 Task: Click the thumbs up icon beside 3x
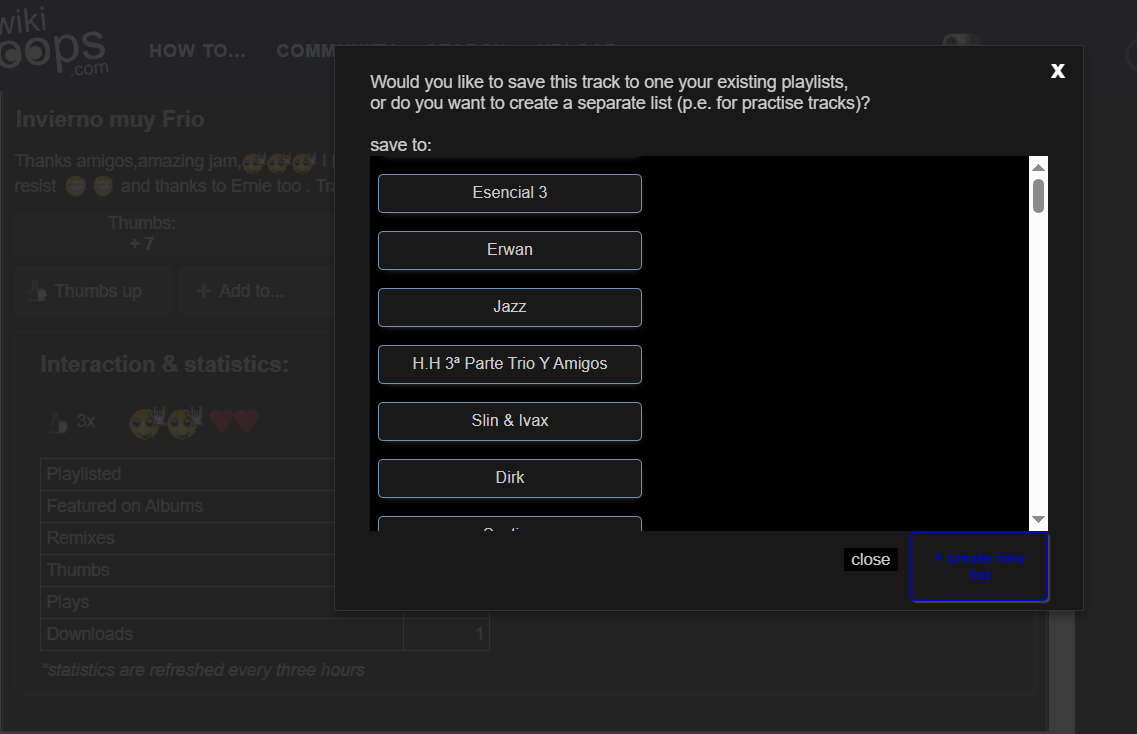tap(57, 423)
